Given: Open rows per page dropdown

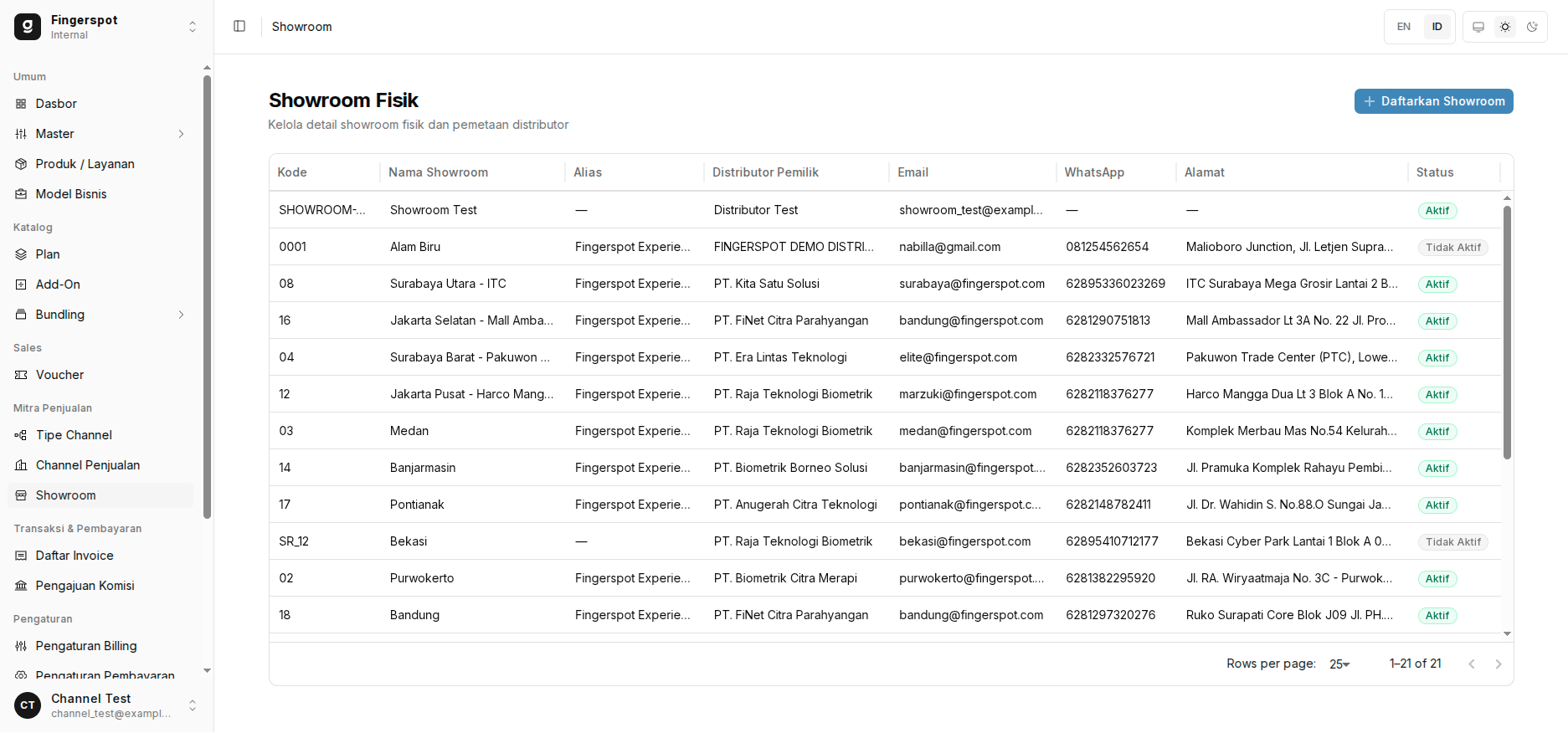Looking at the screenshot, I should pyautogui.click(x=1339, y=664).
